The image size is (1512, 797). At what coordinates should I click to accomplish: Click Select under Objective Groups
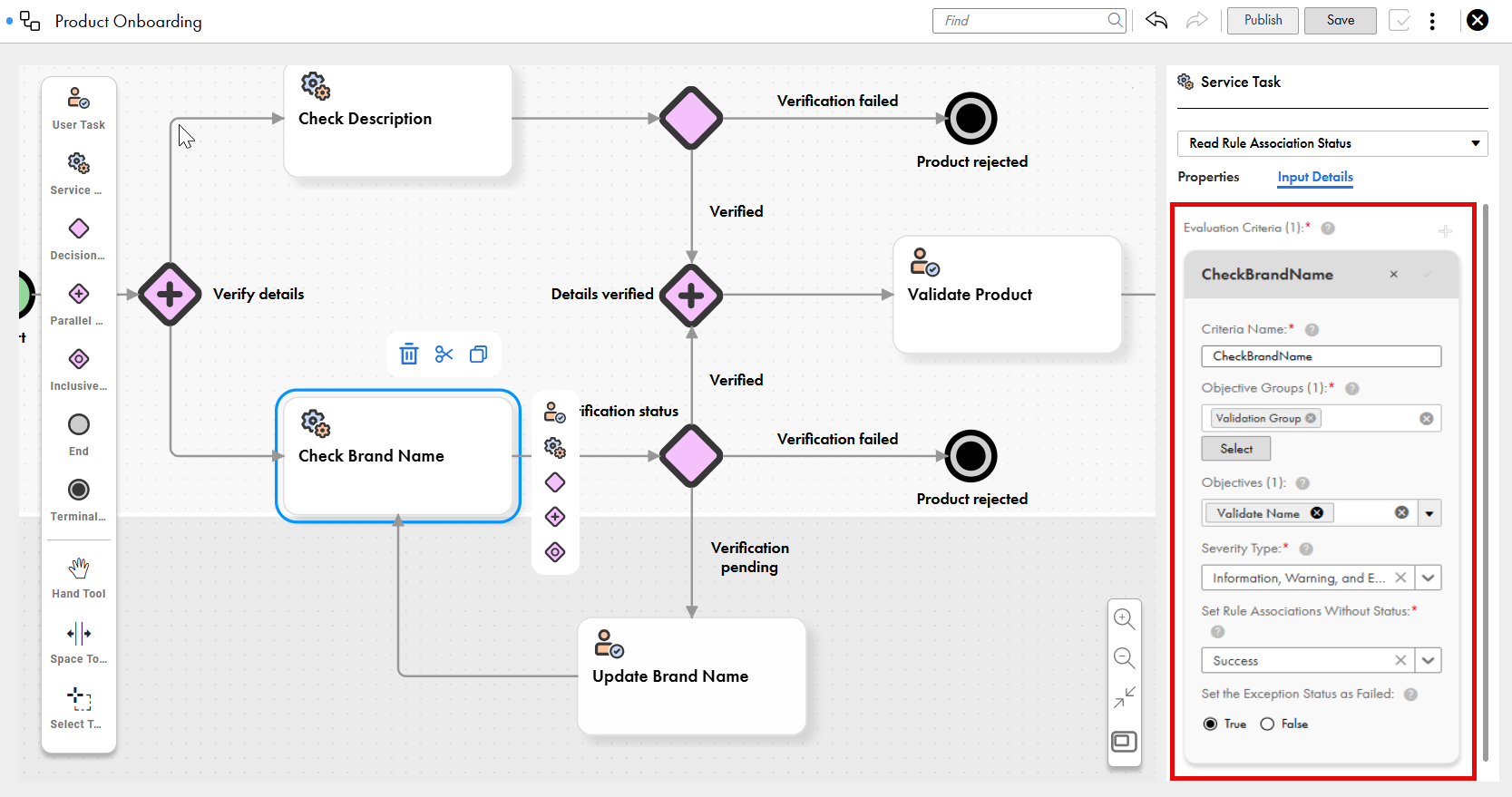point(1236,449)
